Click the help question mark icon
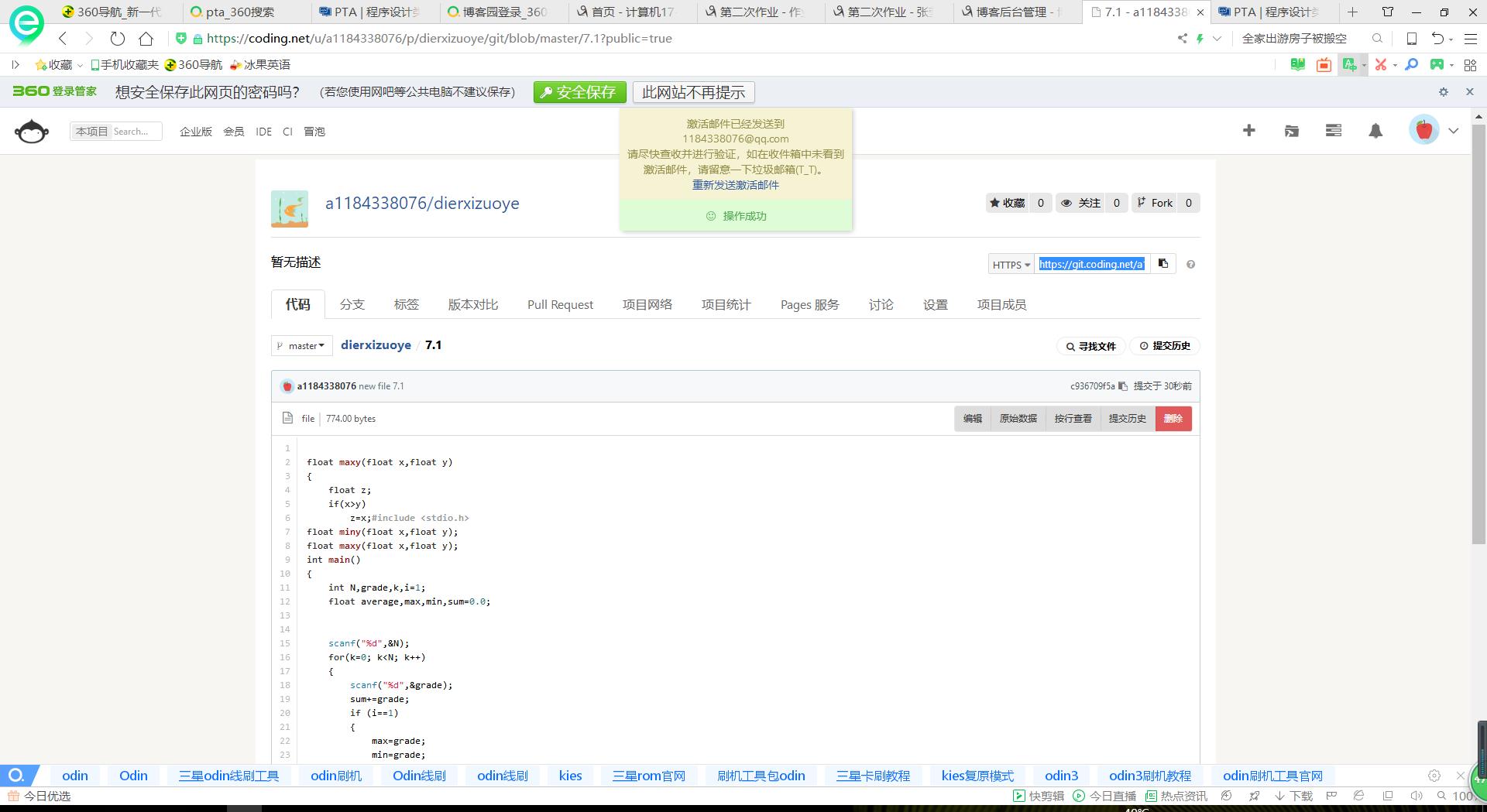This screenshot has height=812, width=1487. [x=1190, y=265]
